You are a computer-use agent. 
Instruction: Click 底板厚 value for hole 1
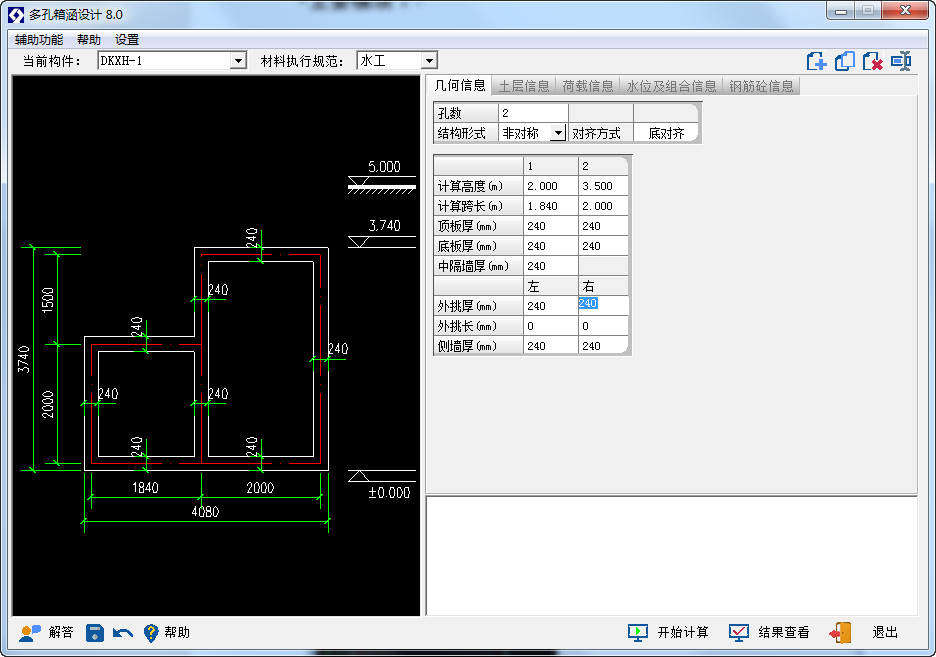[x=550, y=246]
